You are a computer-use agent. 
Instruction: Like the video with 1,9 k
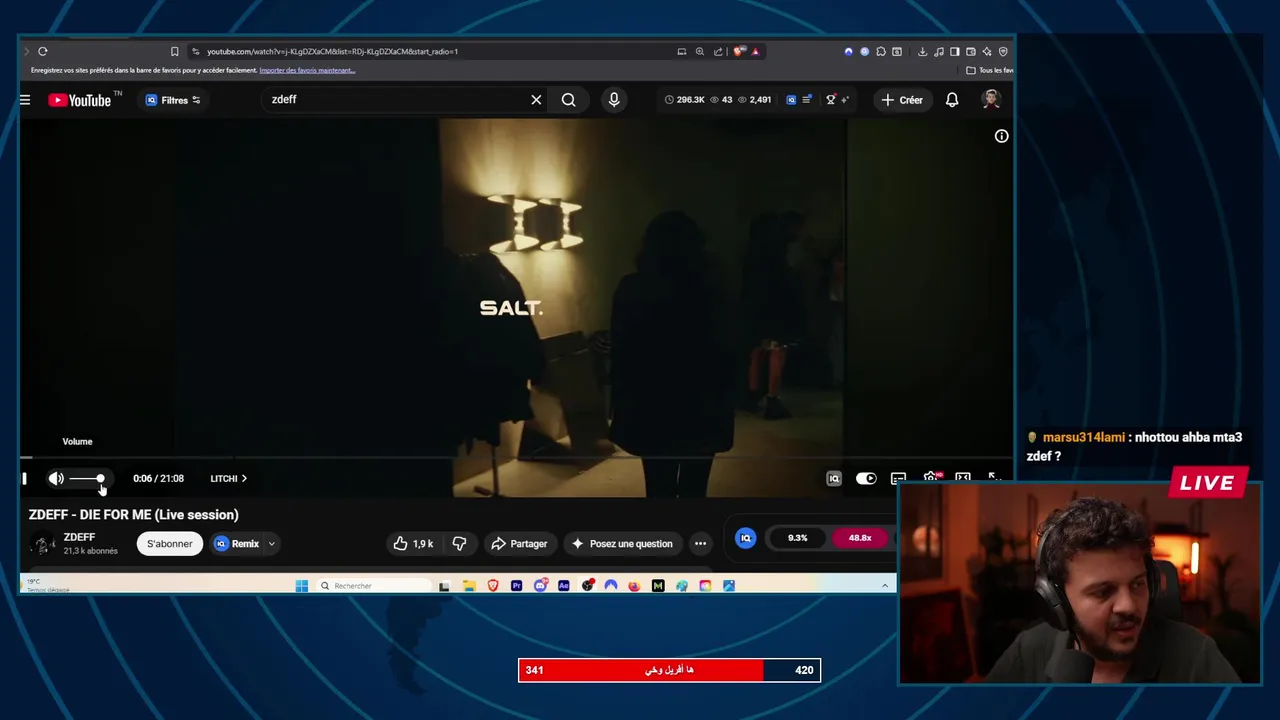(x=412, y=544)
